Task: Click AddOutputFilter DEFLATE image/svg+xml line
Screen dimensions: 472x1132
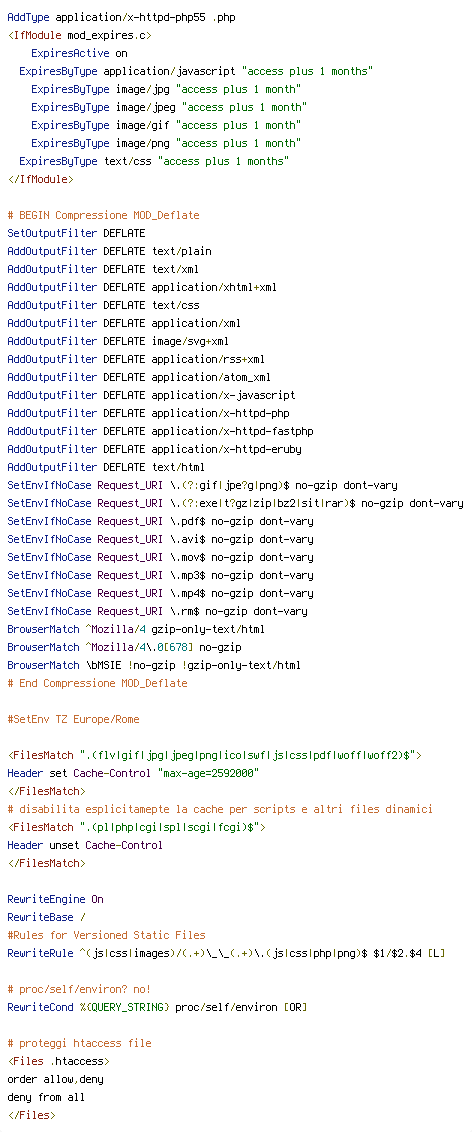Action: pos(118,341)
